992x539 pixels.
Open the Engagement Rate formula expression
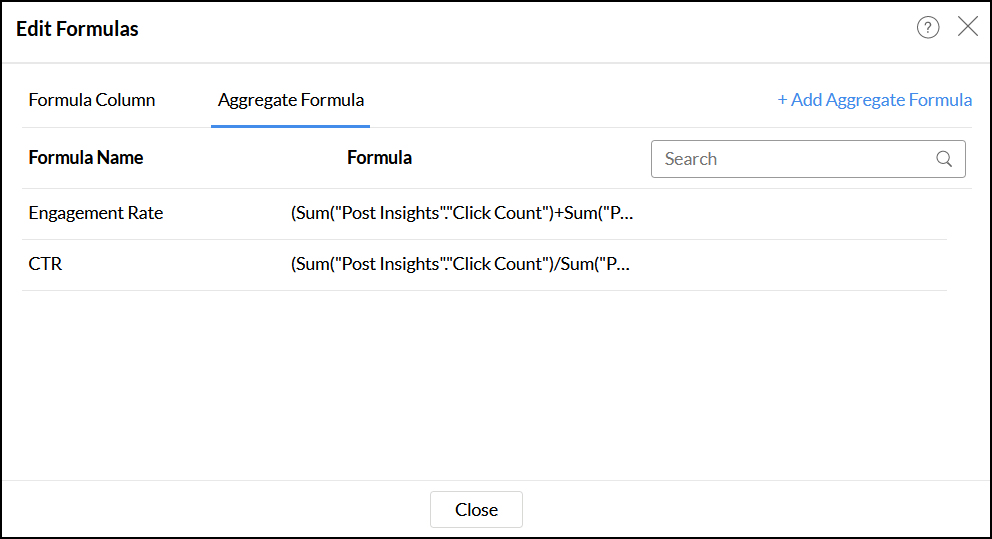click(x=461, y=213)
